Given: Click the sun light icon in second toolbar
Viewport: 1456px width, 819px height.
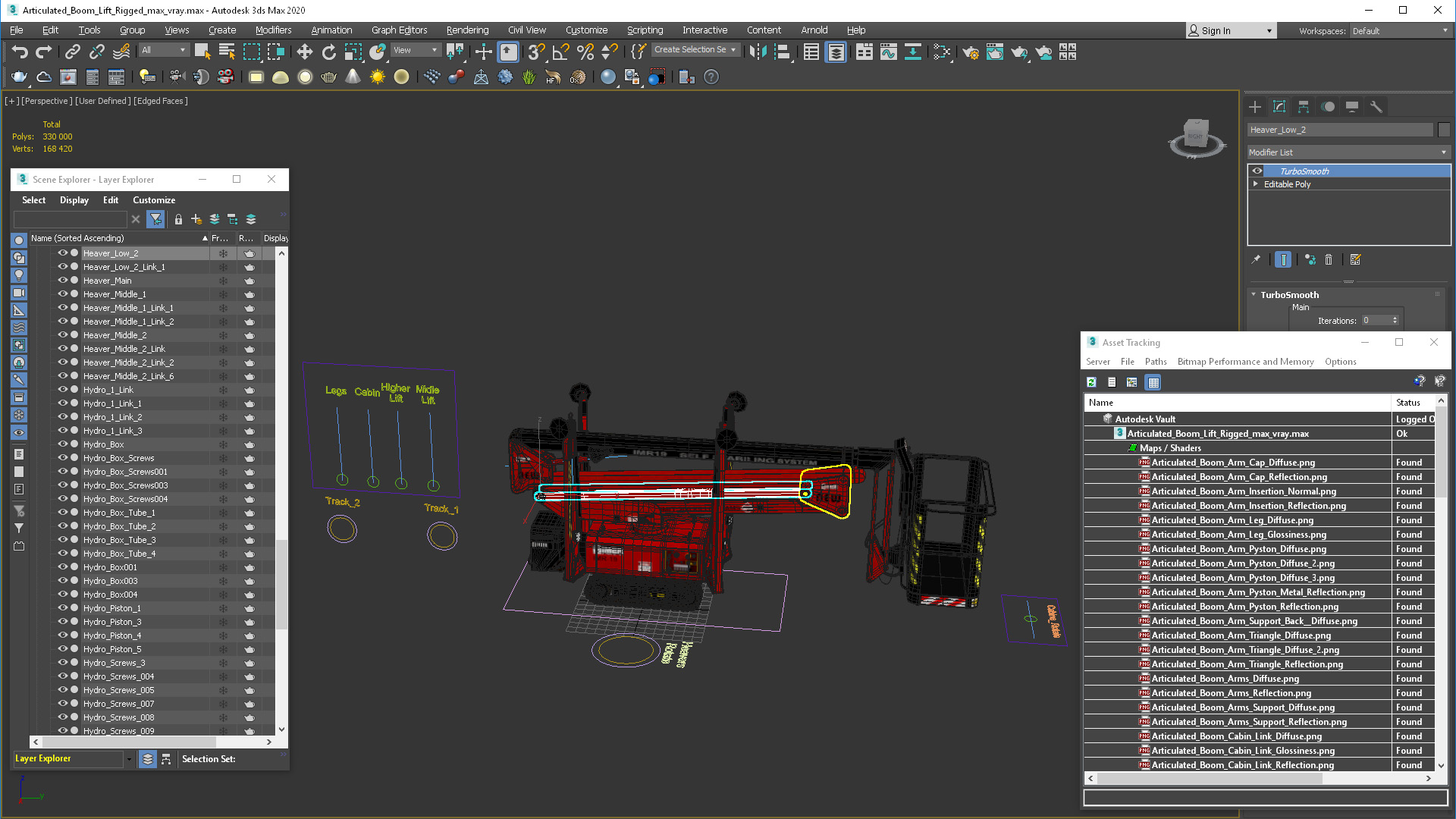Looking at the screenshot, I should click(377, 77).
